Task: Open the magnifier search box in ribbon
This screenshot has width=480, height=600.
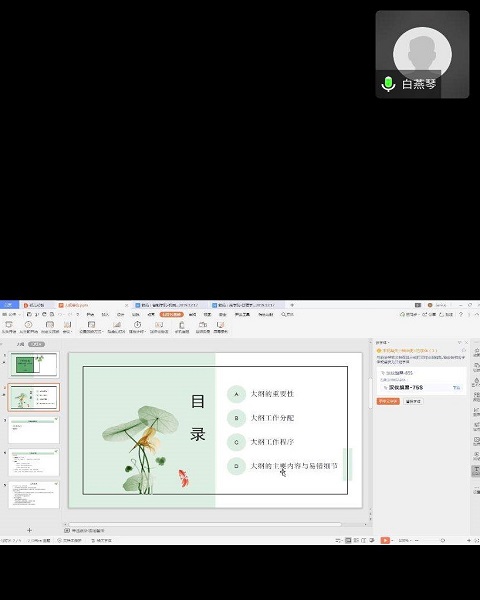Action: 287,314
